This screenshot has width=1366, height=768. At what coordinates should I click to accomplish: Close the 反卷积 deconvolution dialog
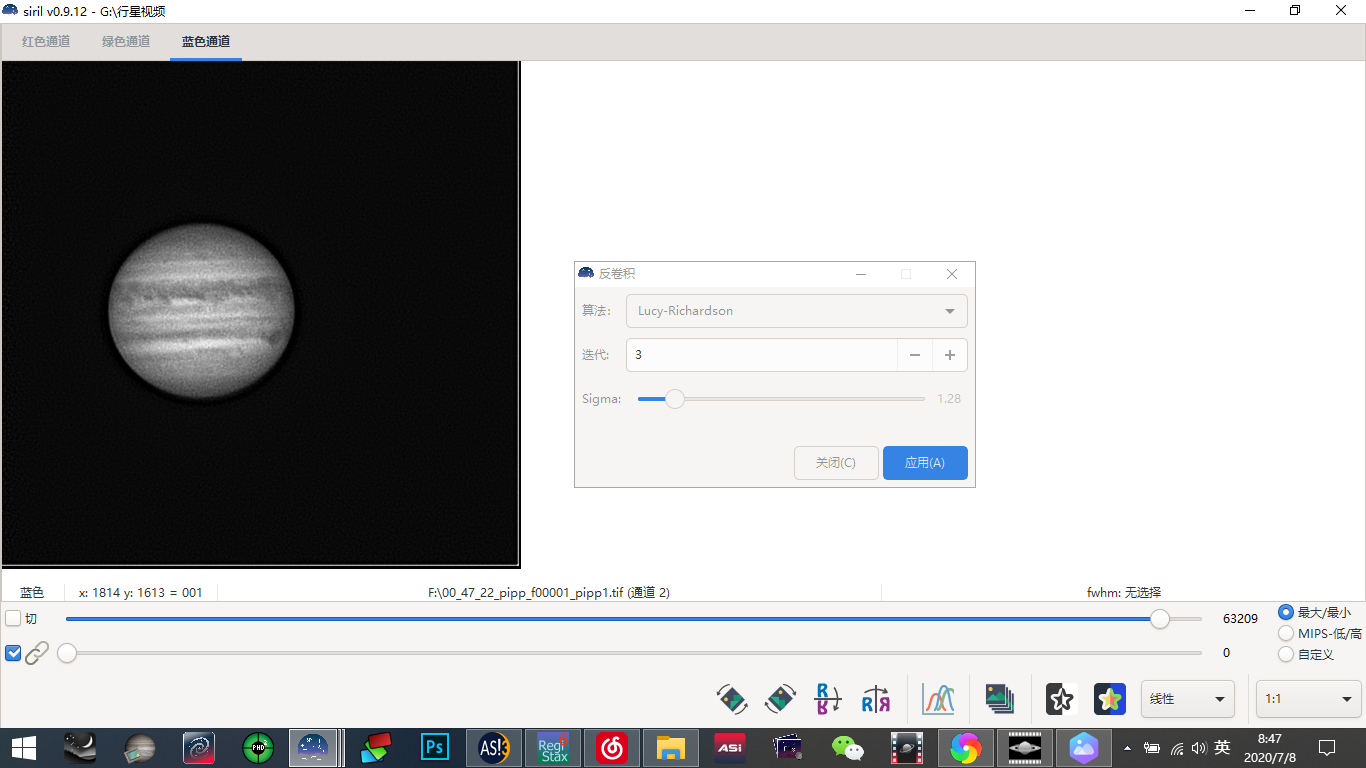pyautogui.click(x=952, y=274)
